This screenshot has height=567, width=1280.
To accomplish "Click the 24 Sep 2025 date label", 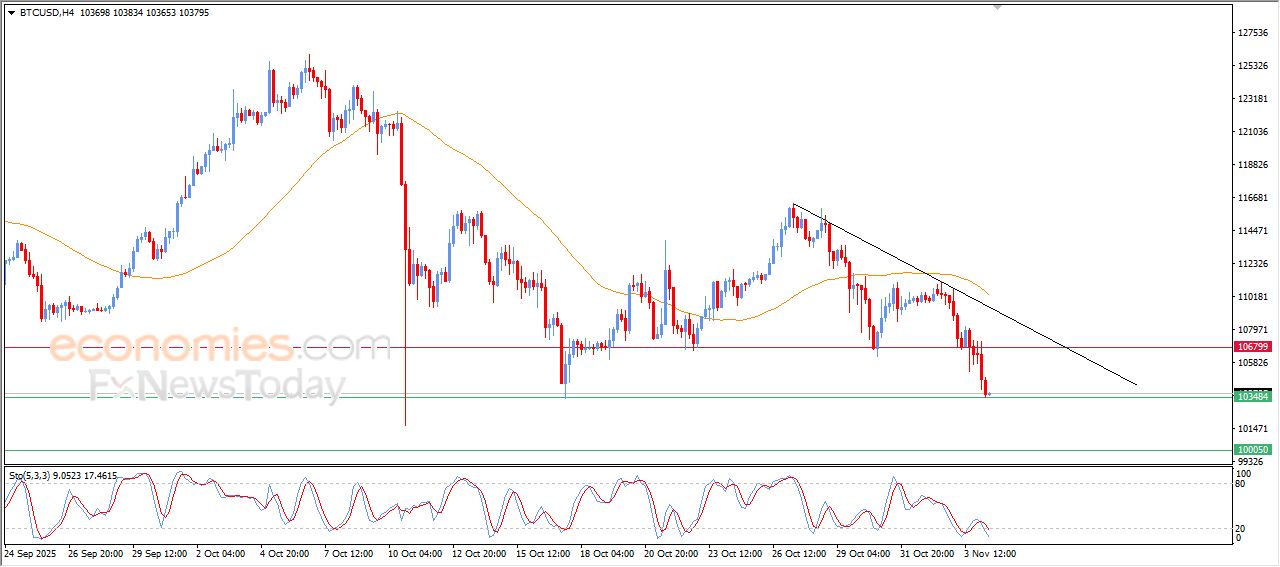I will (30, 553).
